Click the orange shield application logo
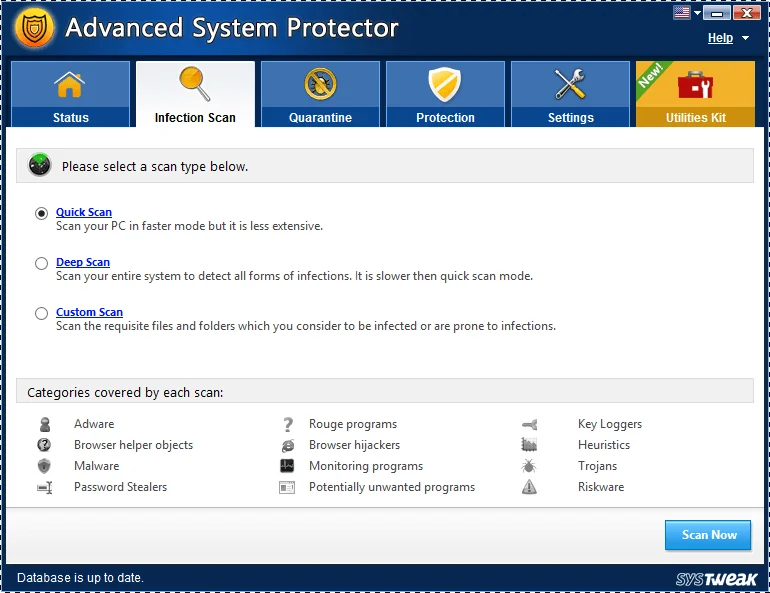 [x=34, y=28]
